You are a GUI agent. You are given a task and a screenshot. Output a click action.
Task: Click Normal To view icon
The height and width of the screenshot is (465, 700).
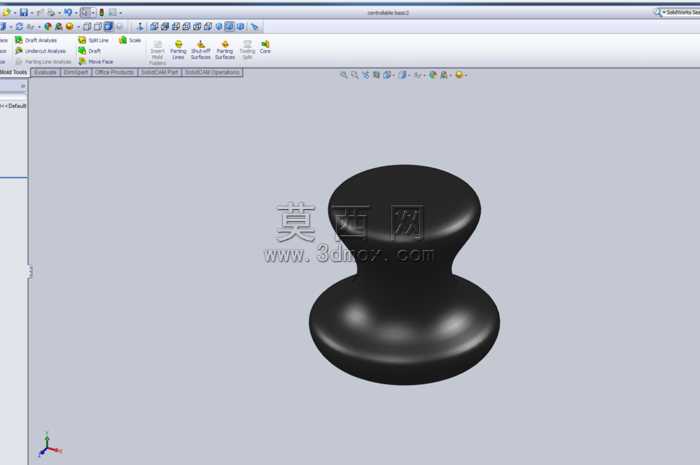coord(141,27)
